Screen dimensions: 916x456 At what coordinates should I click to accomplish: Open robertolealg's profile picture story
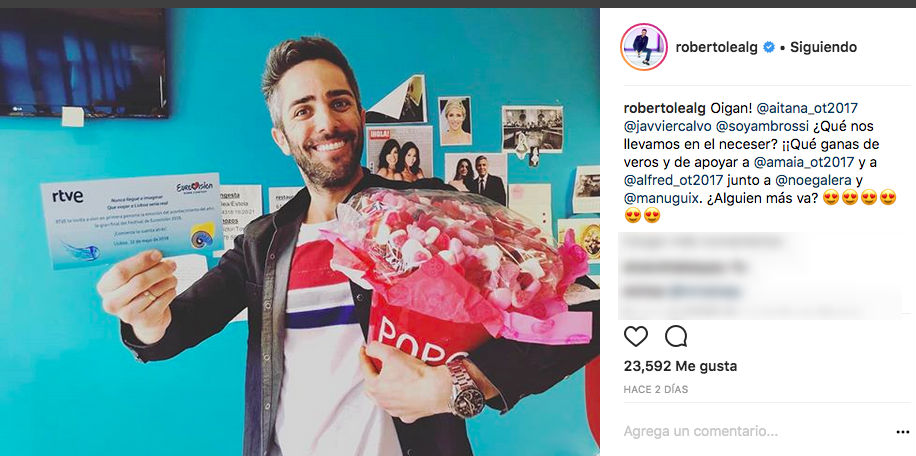click(x=644, y=47)
